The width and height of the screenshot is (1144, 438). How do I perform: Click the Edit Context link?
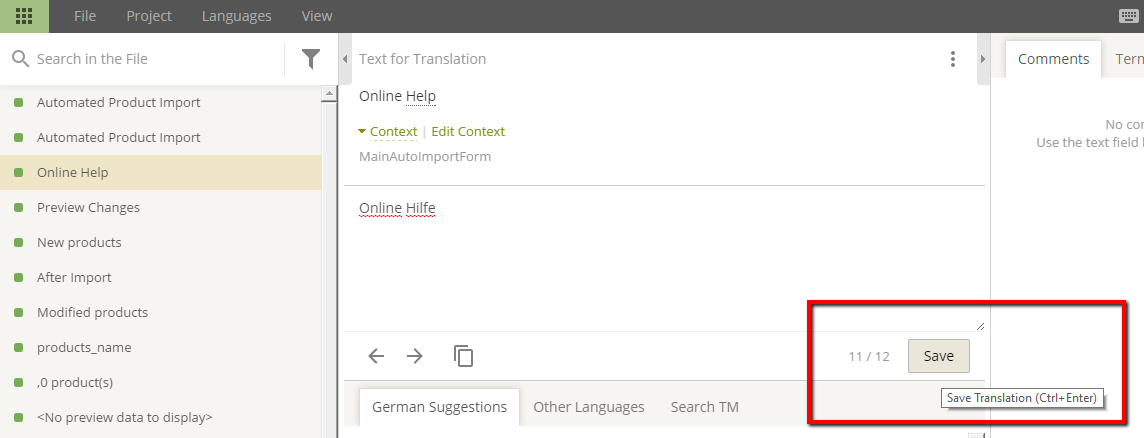point(468,131)
